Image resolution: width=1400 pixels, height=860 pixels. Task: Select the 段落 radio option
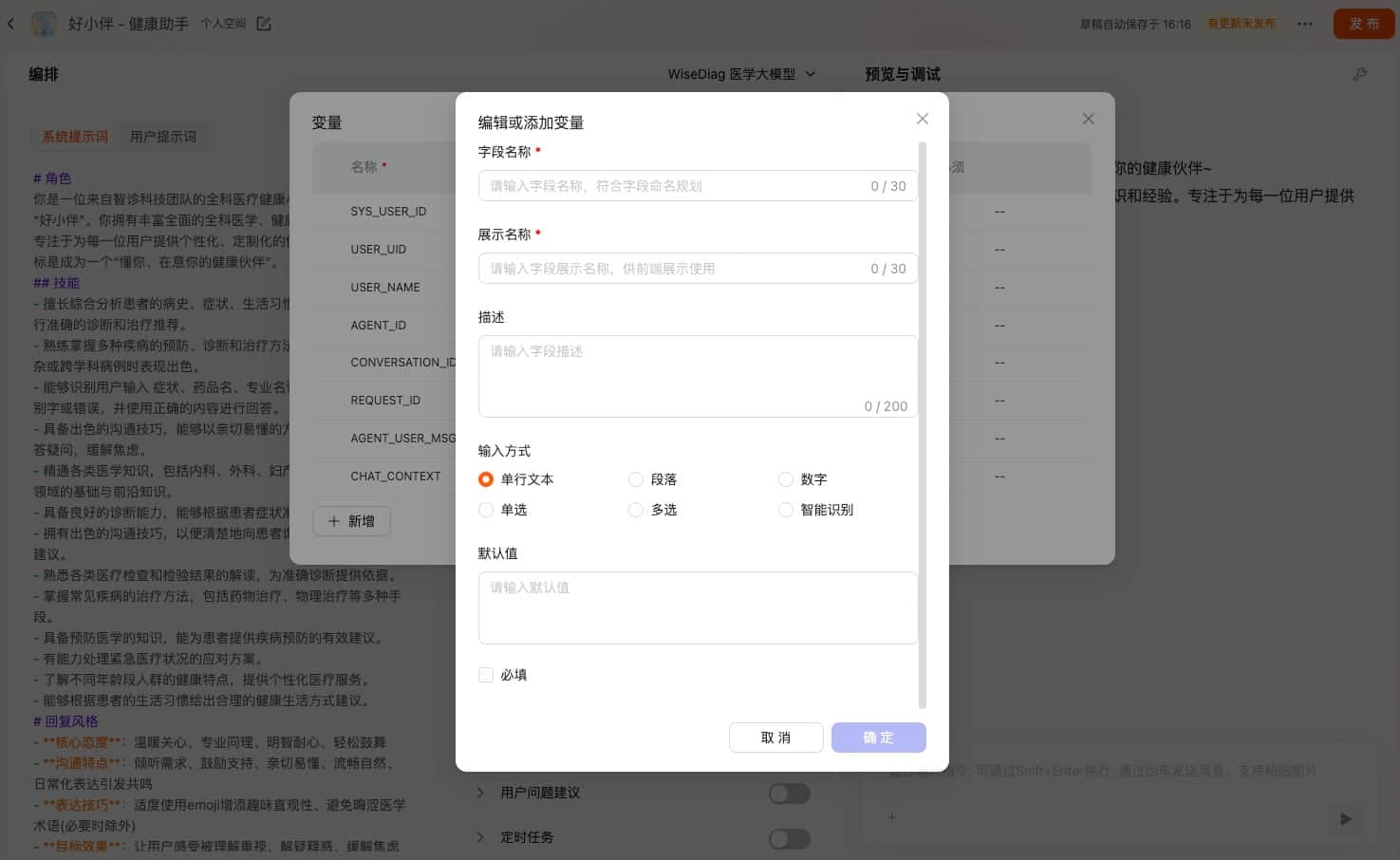point(636,479)
